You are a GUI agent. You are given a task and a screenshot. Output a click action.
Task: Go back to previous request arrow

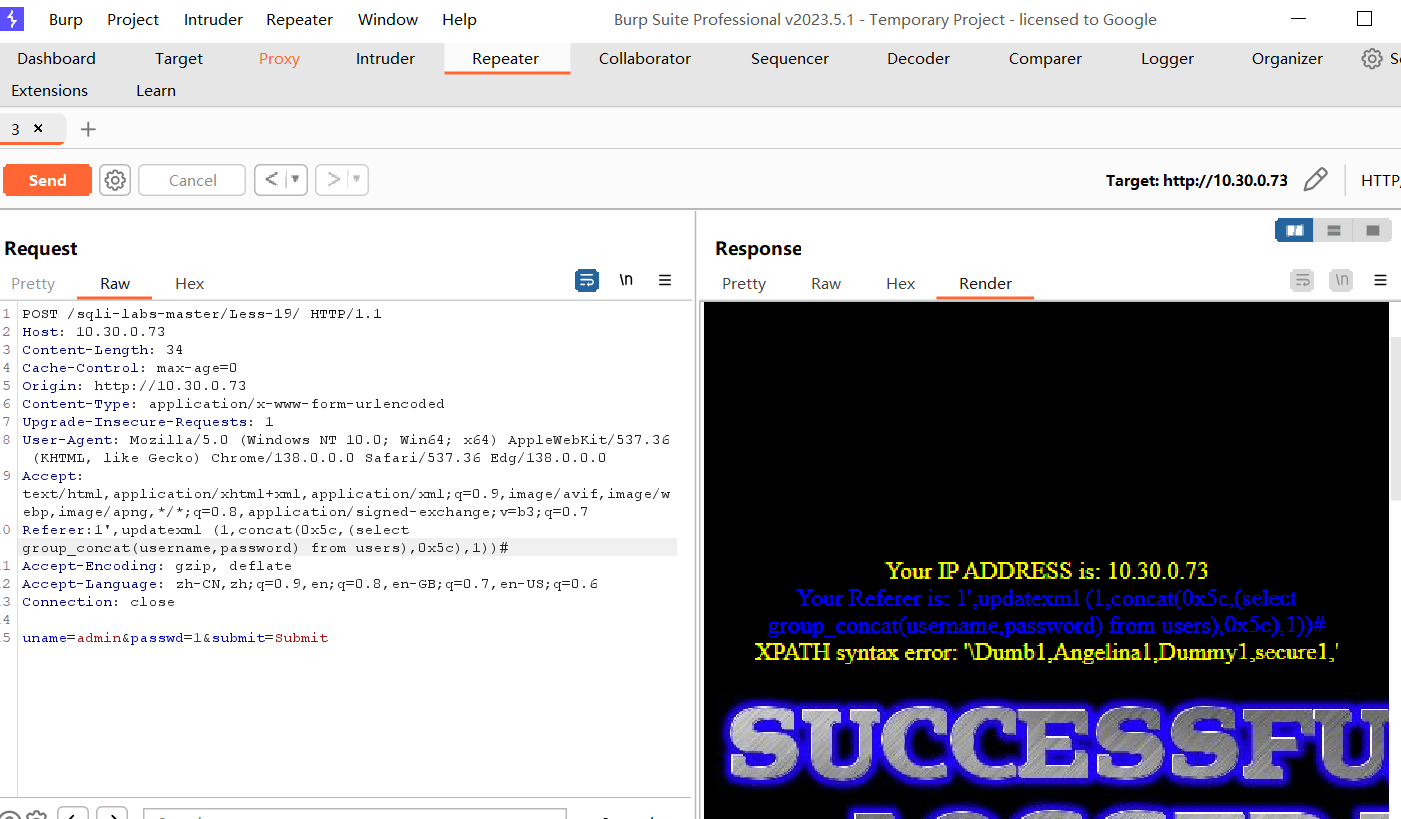coord(272,180)
